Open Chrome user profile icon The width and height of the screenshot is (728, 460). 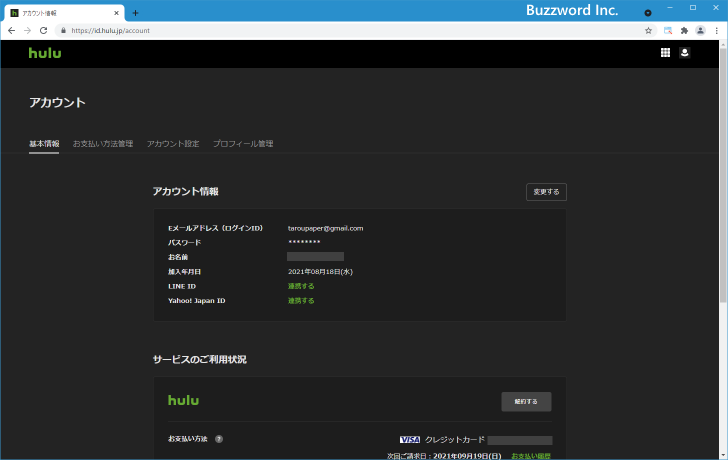[700, 31]
